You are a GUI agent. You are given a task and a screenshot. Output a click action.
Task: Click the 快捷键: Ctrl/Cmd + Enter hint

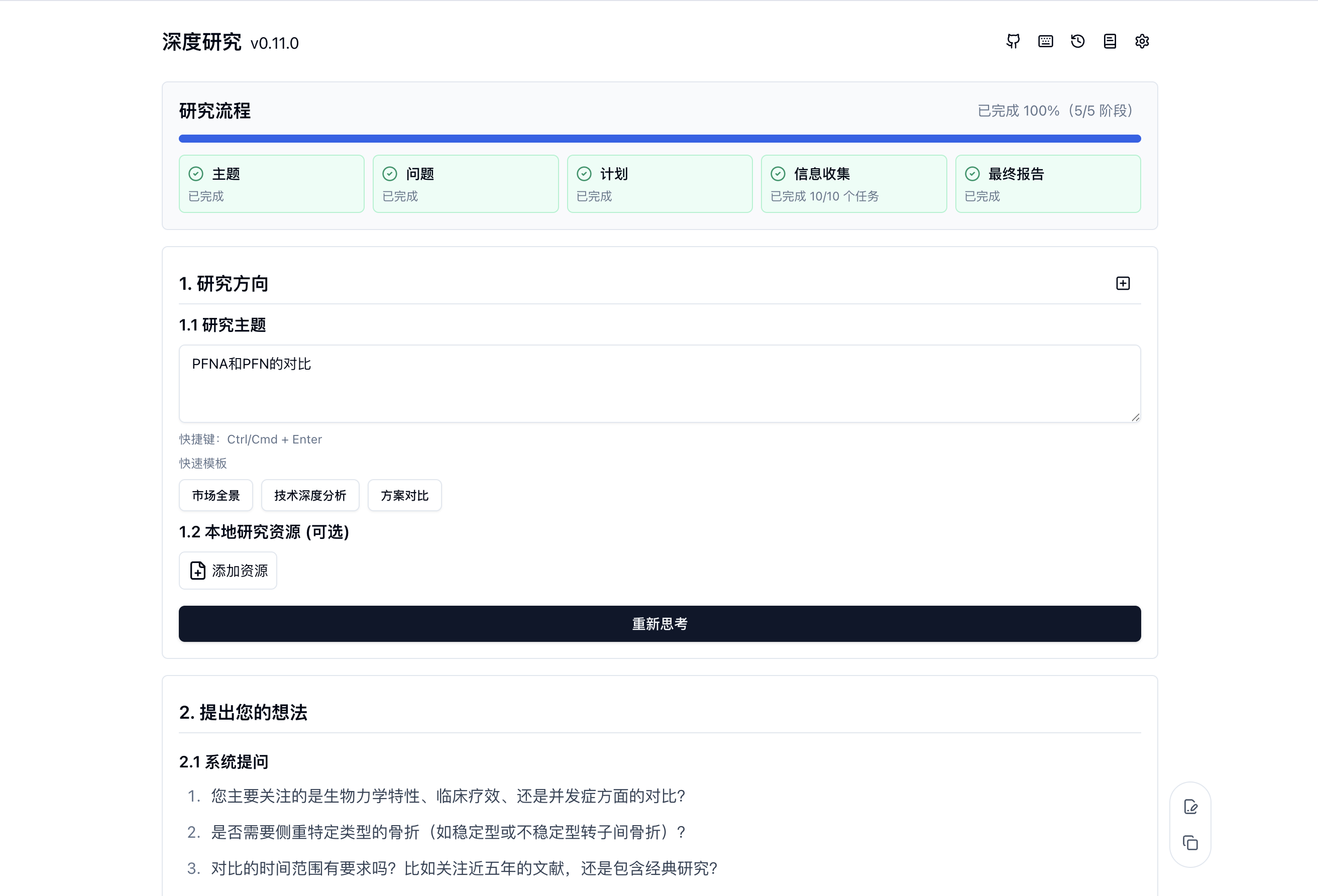point(251,439)
